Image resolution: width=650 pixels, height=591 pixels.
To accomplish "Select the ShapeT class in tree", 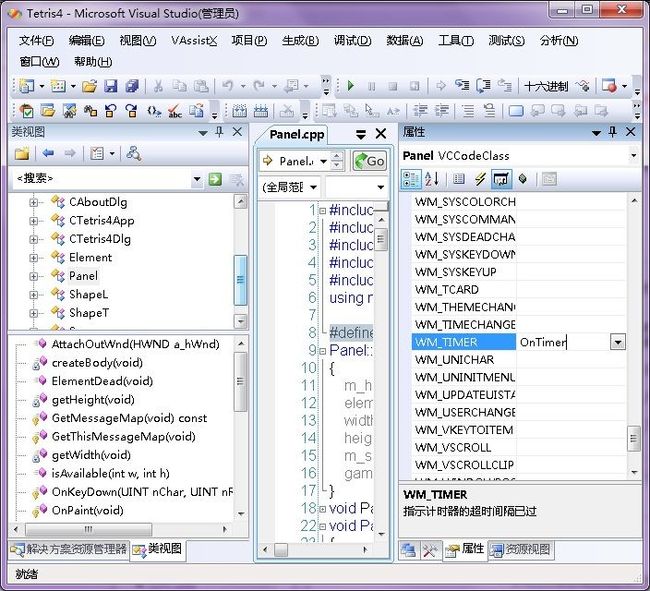I will coord(89,313).
